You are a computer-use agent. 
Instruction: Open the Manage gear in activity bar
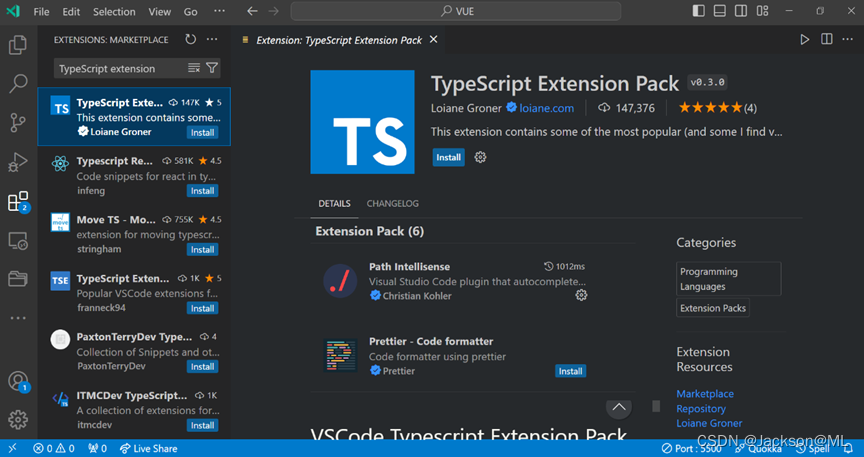click(x=18, y=420)
